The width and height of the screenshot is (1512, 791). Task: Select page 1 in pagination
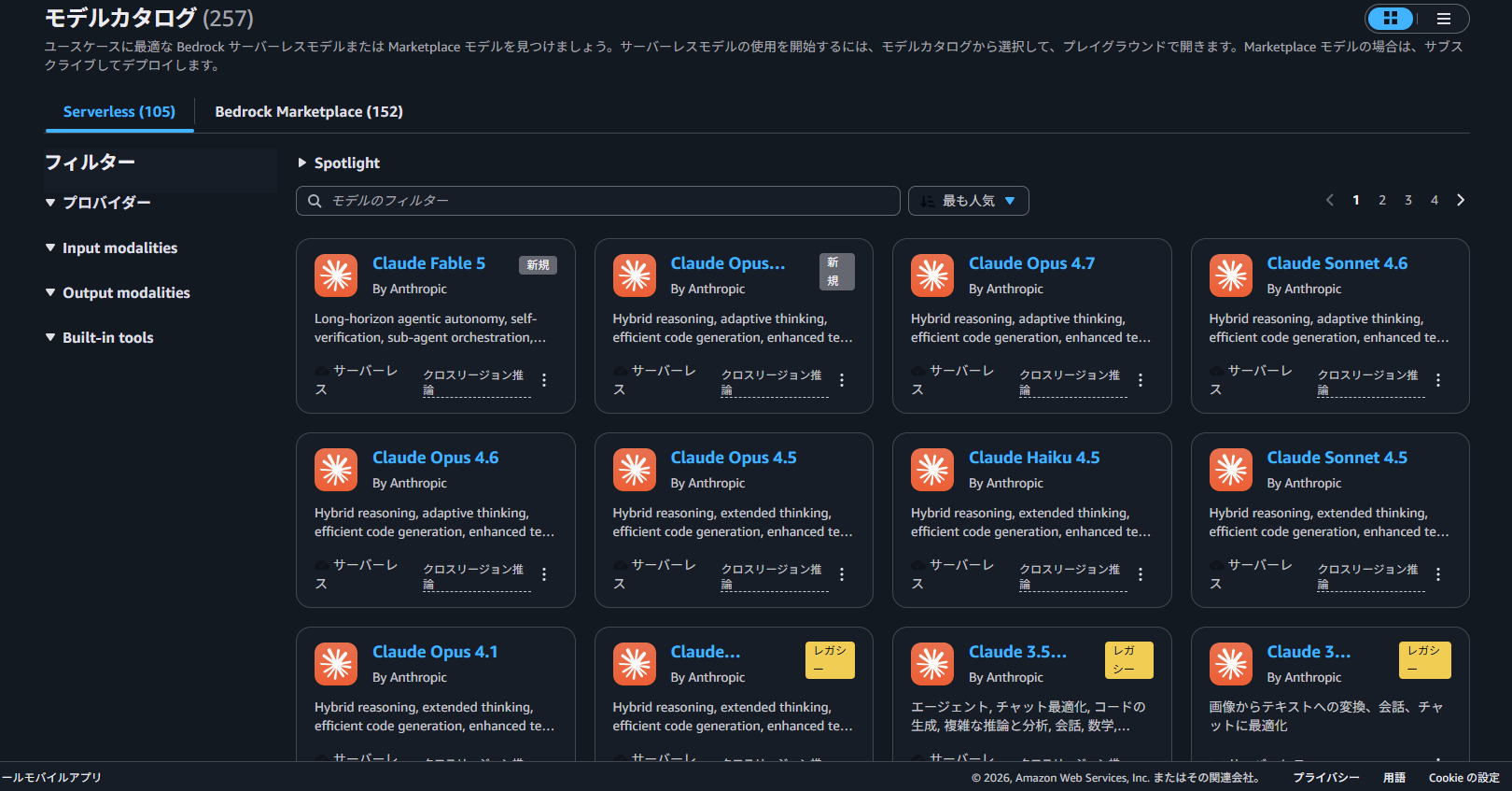point(1356,200)
